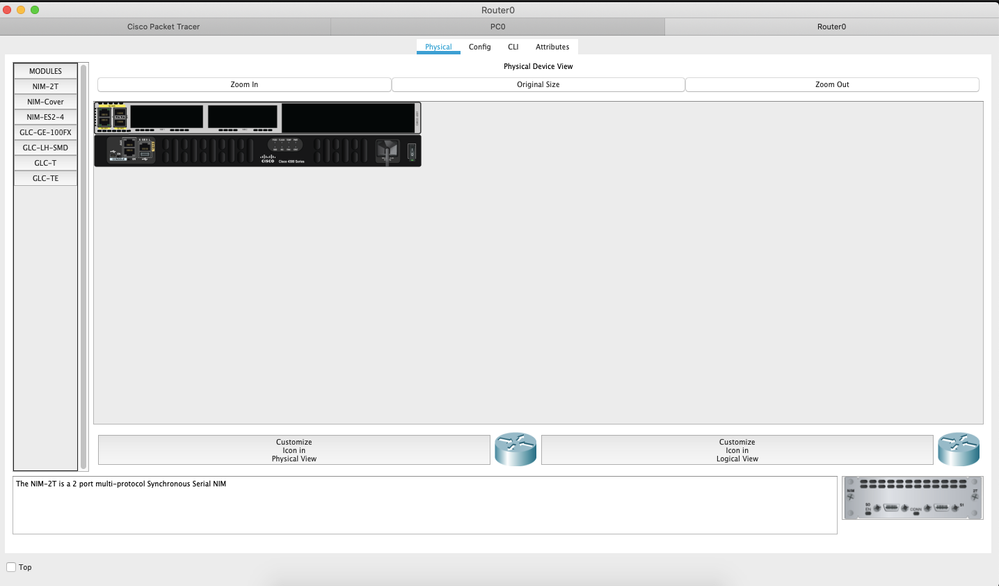This screenshot has width=999, height=586.
Task: Click the second empty NIM slot on router
Action: tap(243, 117)
